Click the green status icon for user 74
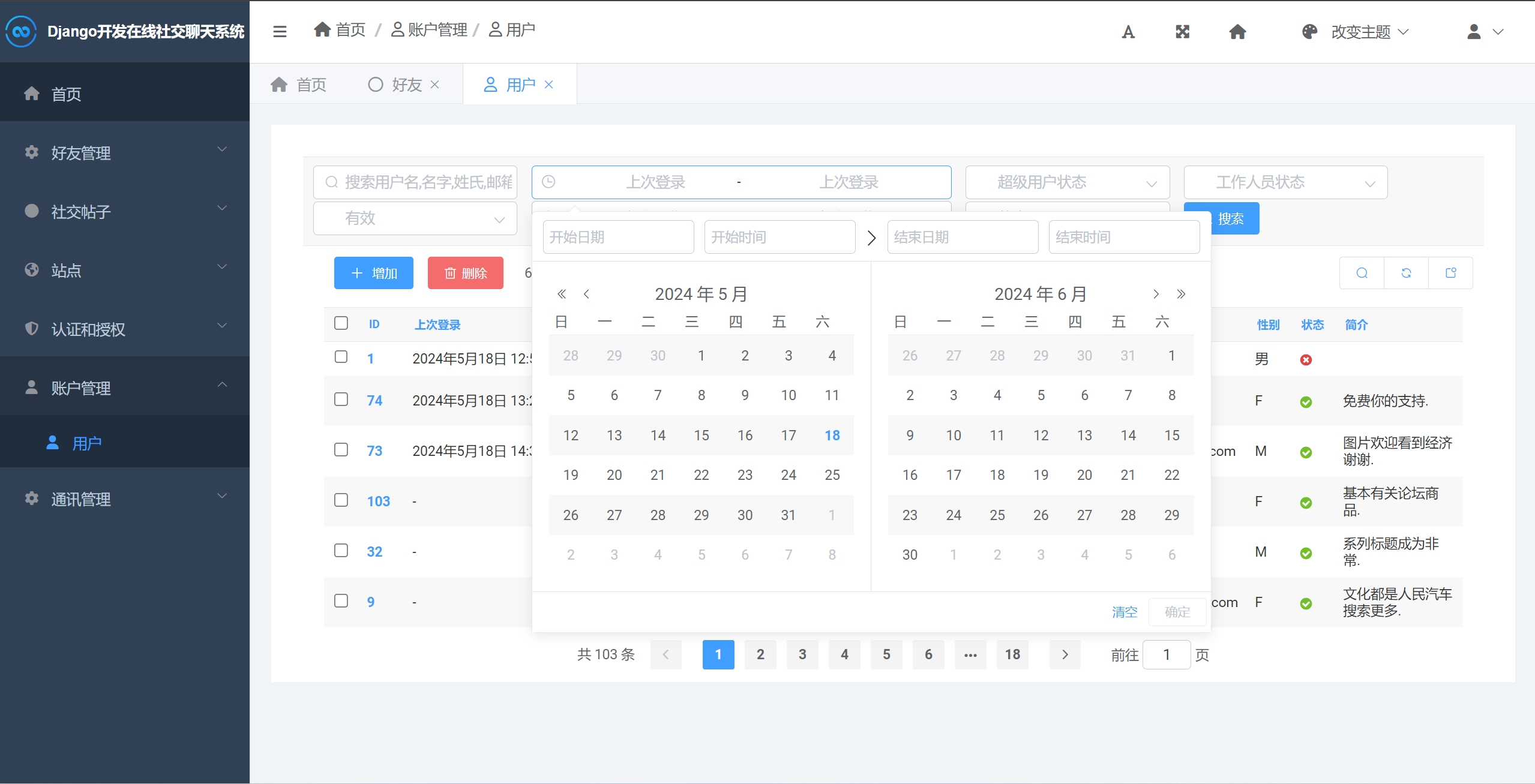 1306,402
